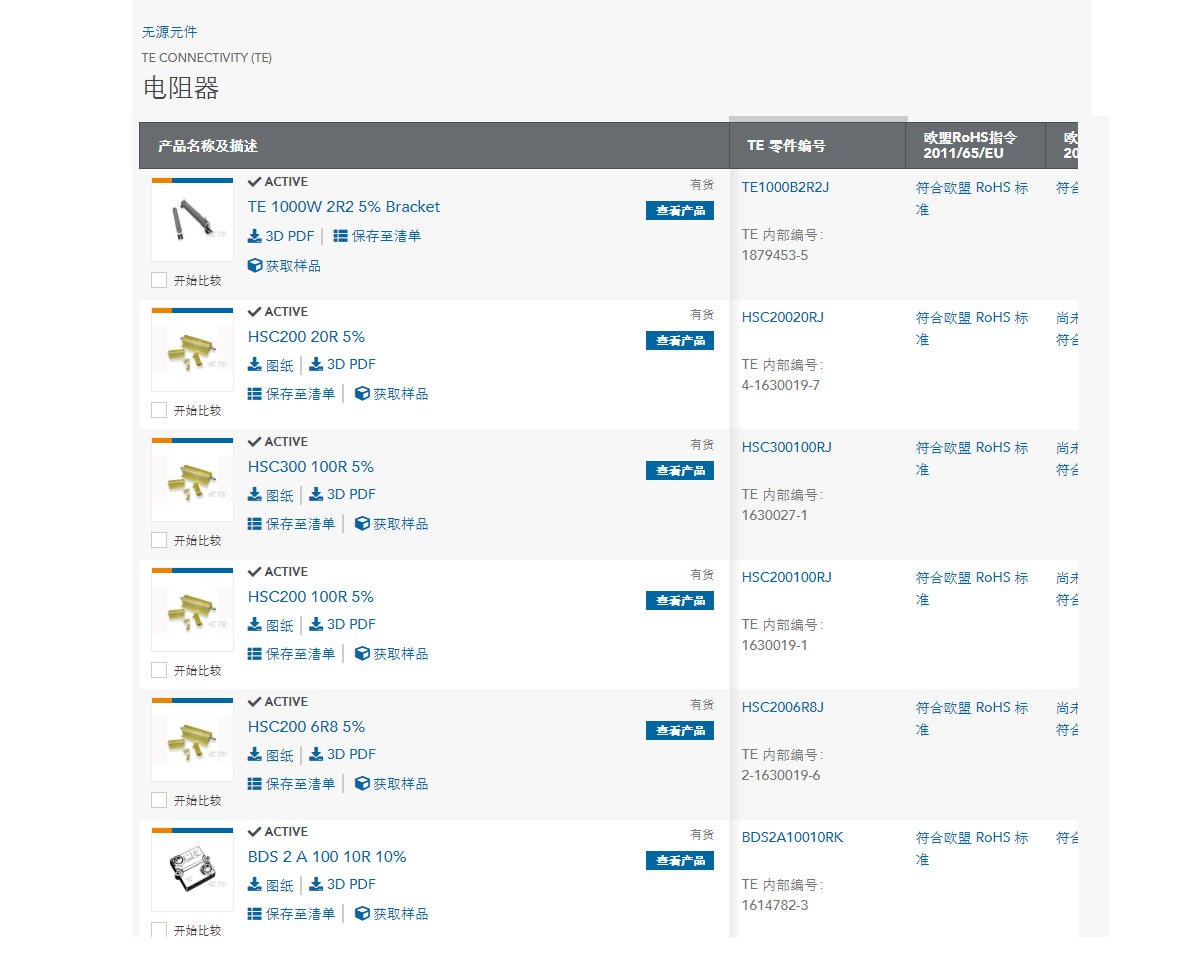
Task: Open part number HSC300100RJ
Action: coord(787,447)
